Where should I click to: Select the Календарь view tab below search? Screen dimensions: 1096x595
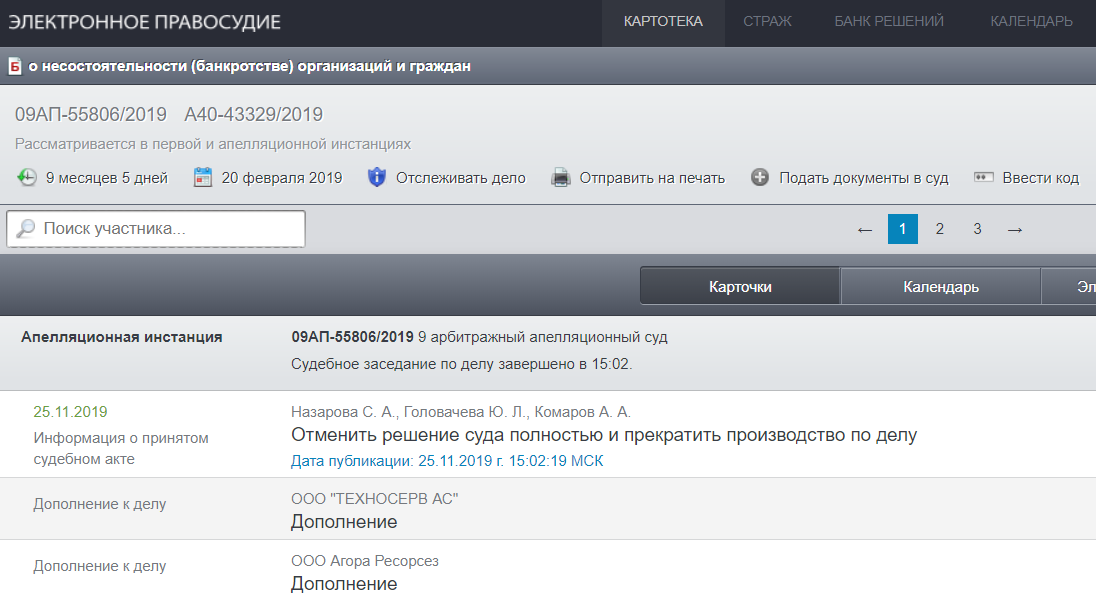[941, 287]
